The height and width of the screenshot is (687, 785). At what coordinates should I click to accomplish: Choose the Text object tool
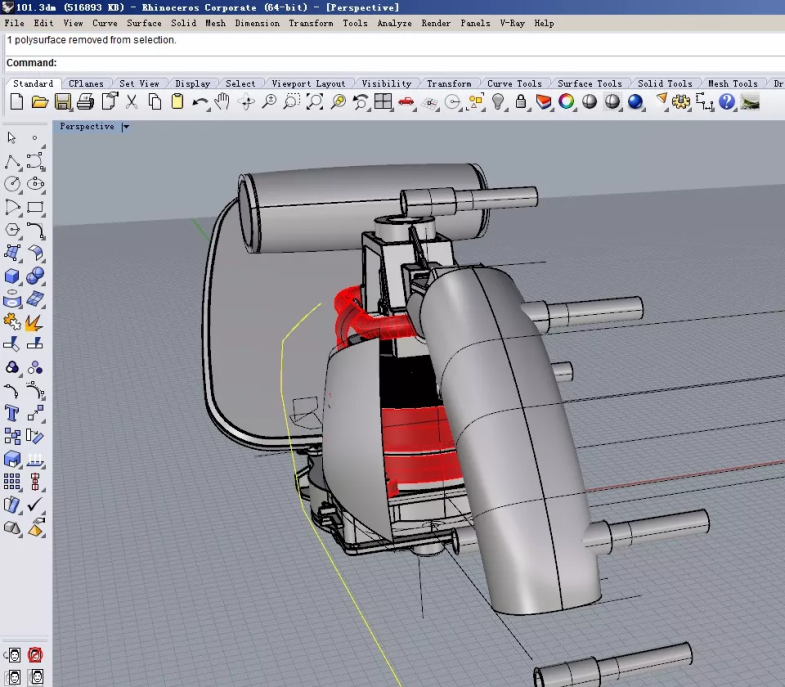(12, 413)
